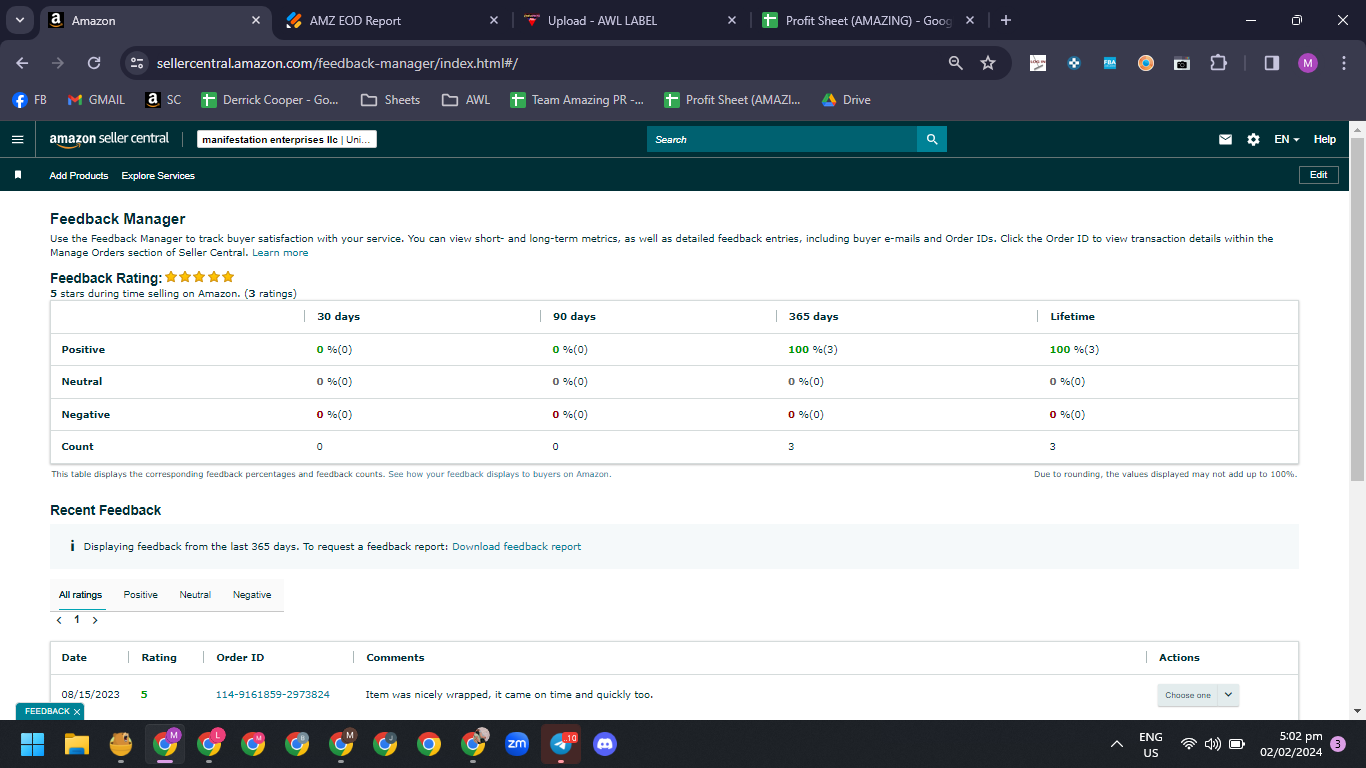Open the AWL bookmarks folder
Screen dimensions: 1366x768
click(466, 100)
